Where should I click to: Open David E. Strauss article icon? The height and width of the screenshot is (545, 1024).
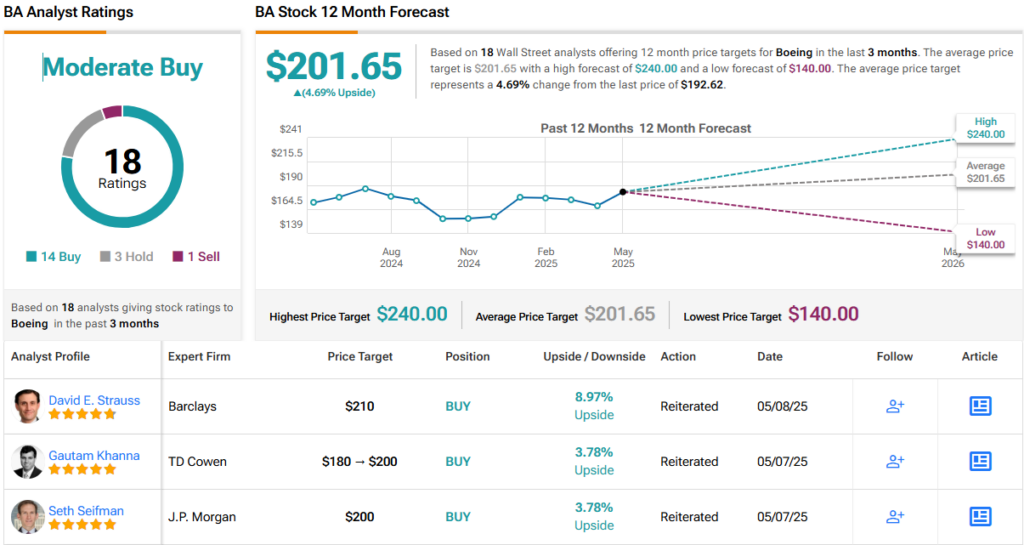tap(980, 406)
